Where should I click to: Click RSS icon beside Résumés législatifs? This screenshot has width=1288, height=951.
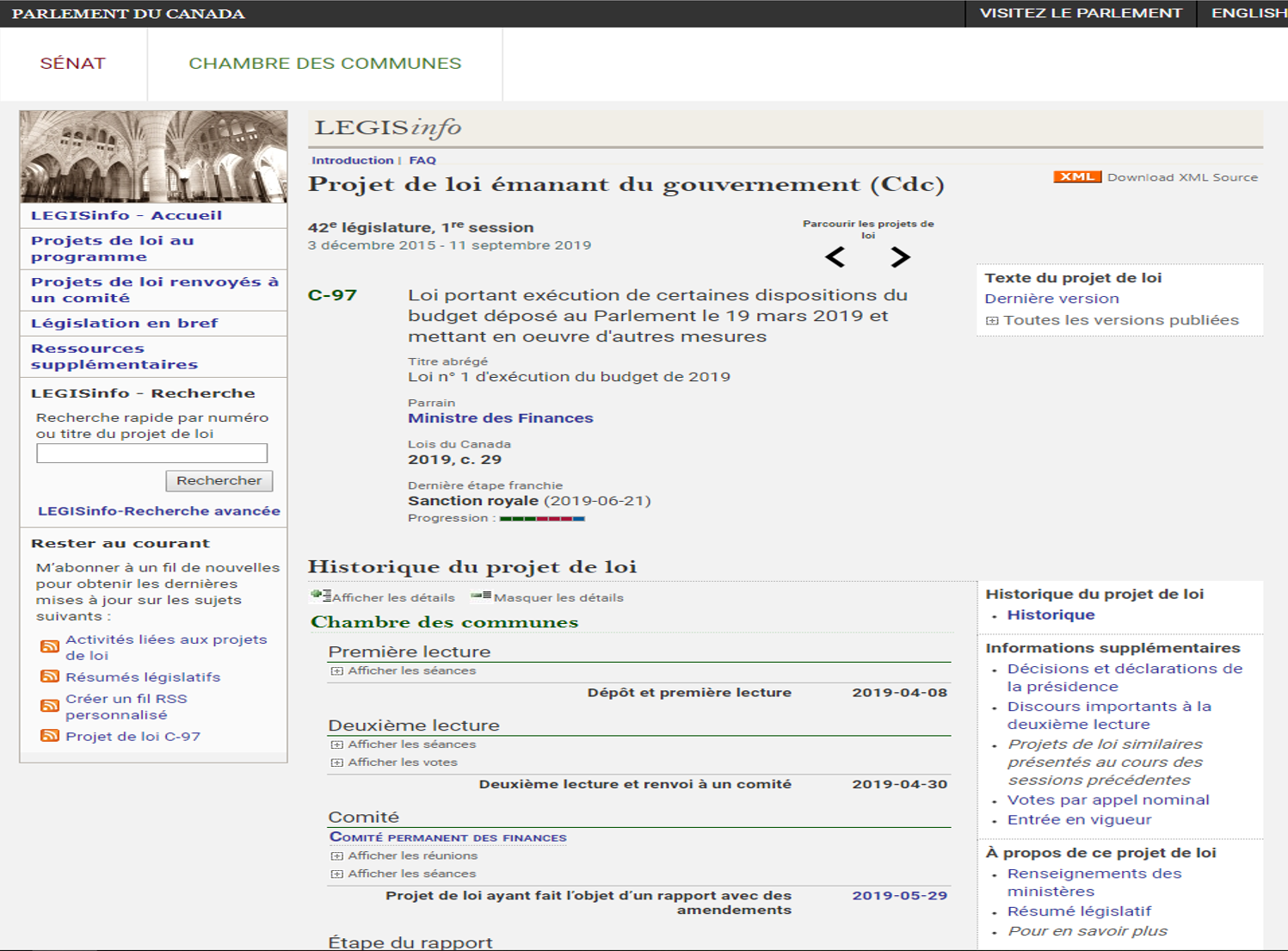[x=50, y=677]
